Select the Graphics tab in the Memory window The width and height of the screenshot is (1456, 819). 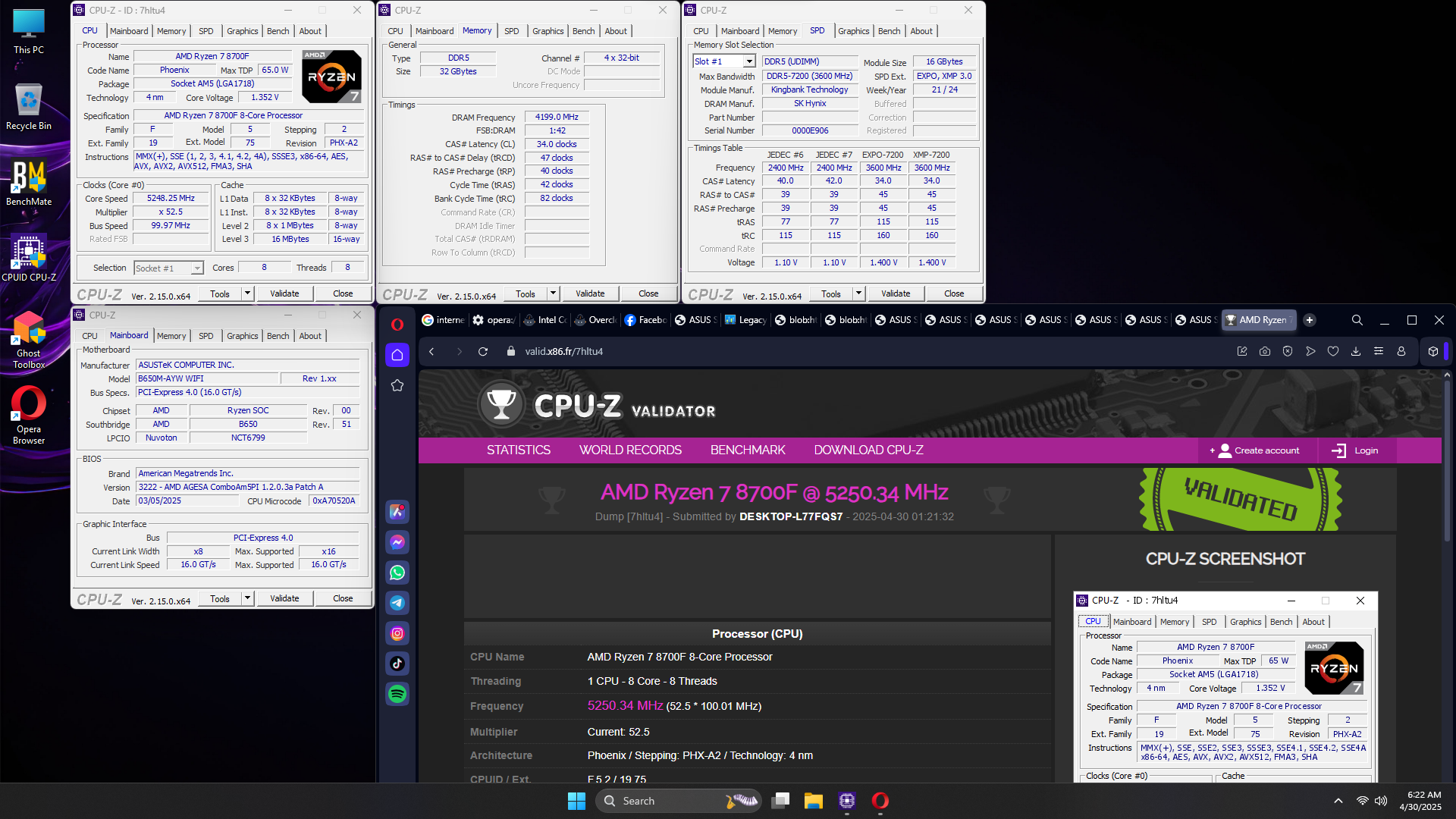(548, 31)
